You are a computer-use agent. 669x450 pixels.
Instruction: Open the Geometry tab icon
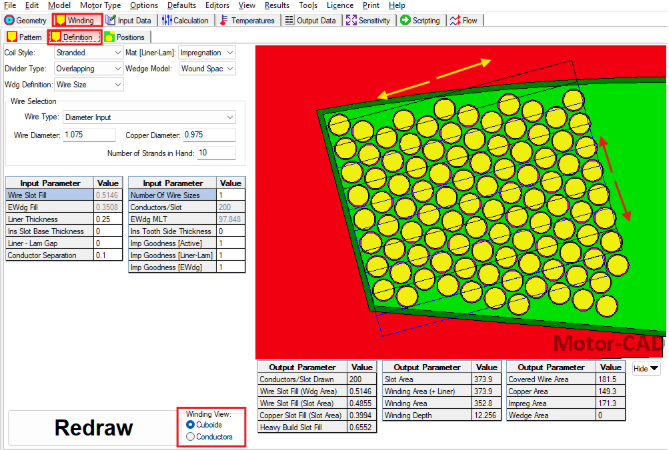[x=10, y=20]
